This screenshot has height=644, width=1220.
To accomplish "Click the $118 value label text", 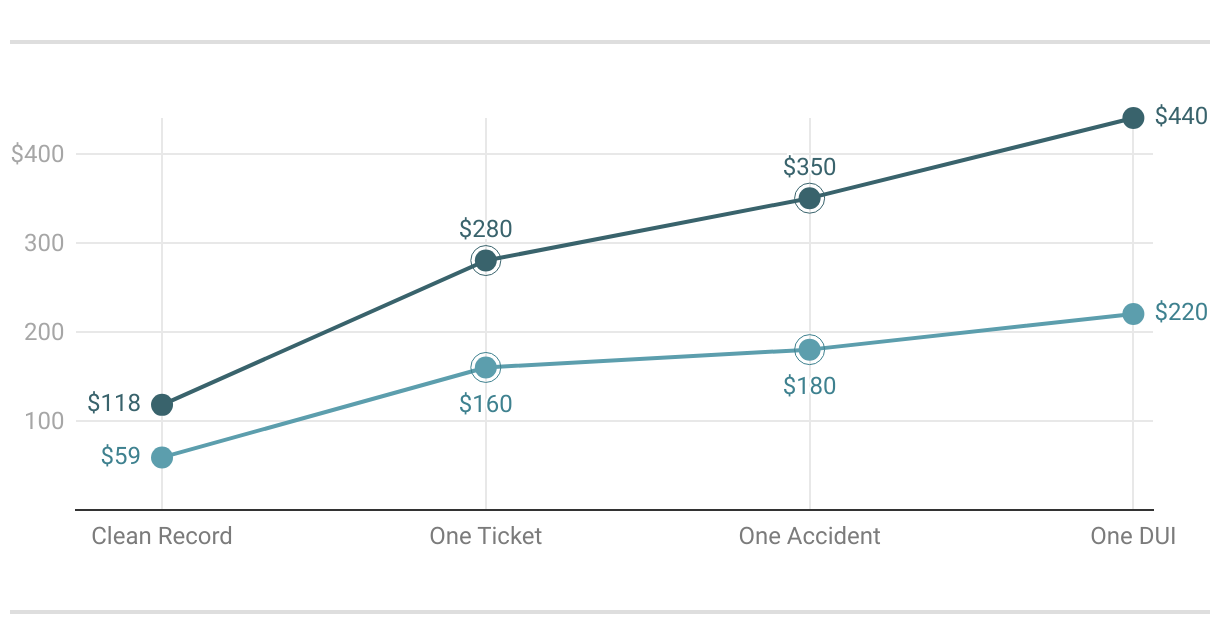I will tap(114, 403).
